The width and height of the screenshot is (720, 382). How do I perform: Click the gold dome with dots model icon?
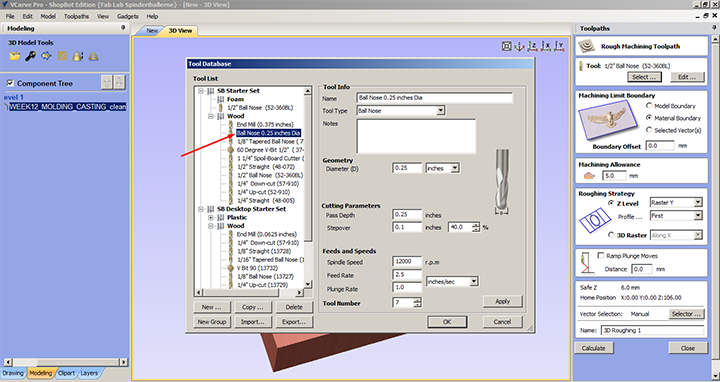(78, 56)
